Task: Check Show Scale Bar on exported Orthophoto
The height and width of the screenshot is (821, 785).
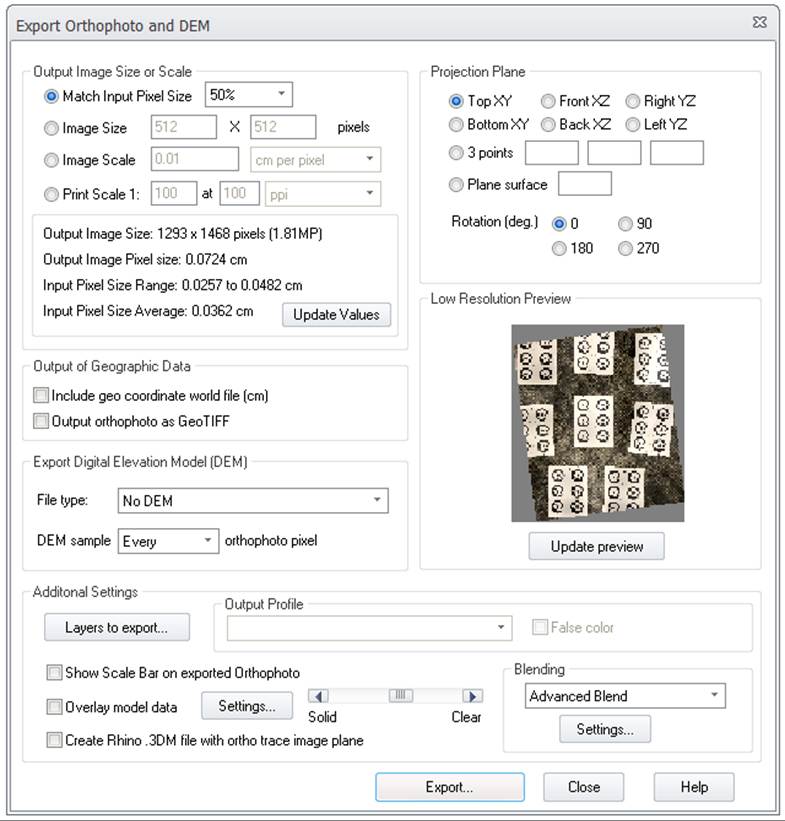Action: tap(55, 673)
